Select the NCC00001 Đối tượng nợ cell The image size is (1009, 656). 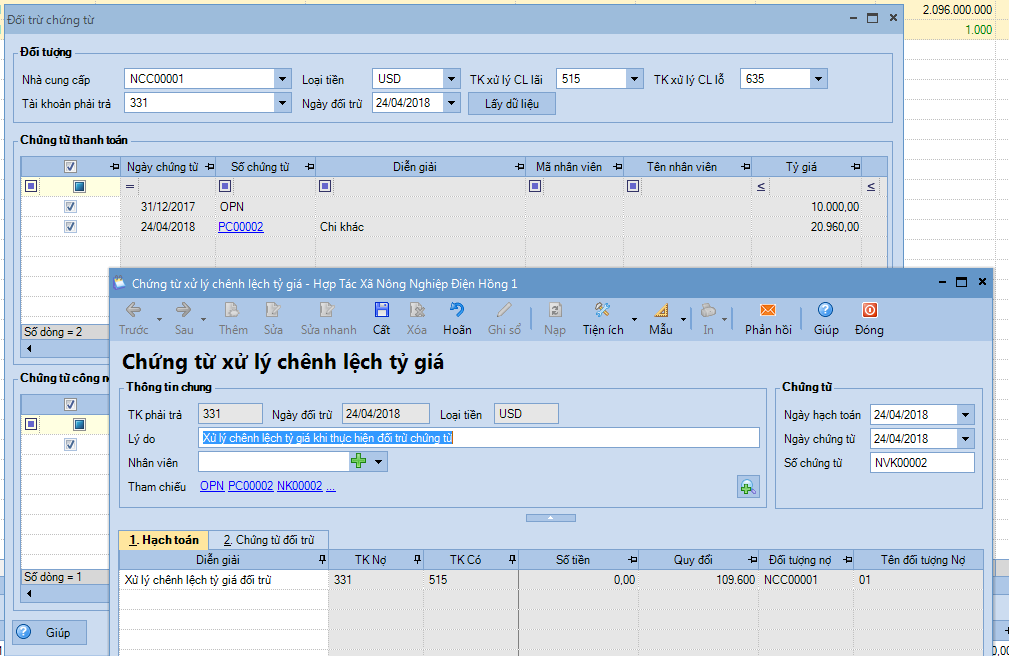[806, 580]
